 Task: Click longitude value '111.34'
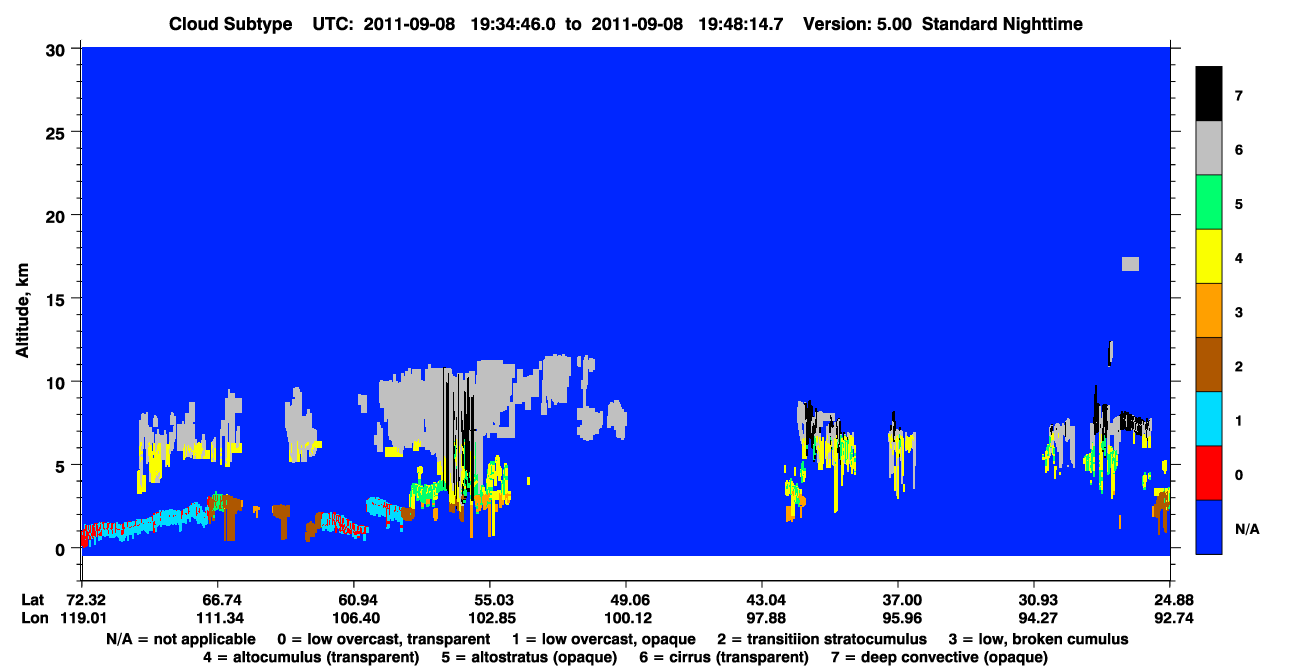tap(218, 617)
